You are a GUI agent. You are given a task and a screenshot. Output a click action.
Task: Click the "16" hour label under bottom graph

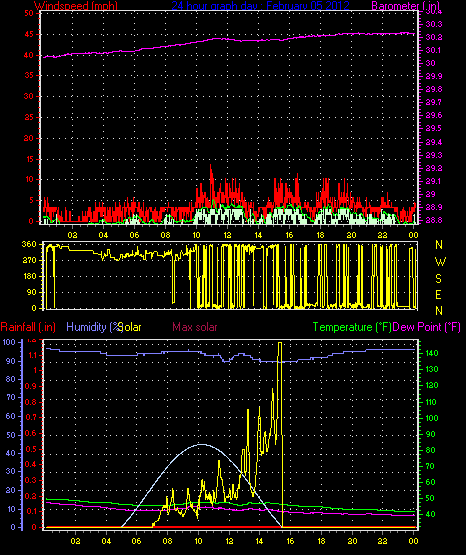pyautogui.click(x=290, y=541)
